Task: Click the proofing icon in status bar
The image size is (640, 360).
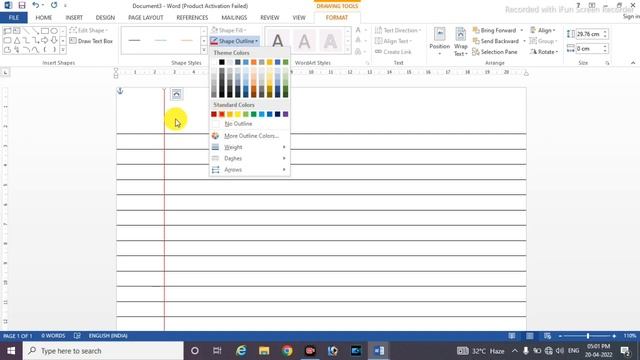Action: pyautogui.click(x=77, y=336)
